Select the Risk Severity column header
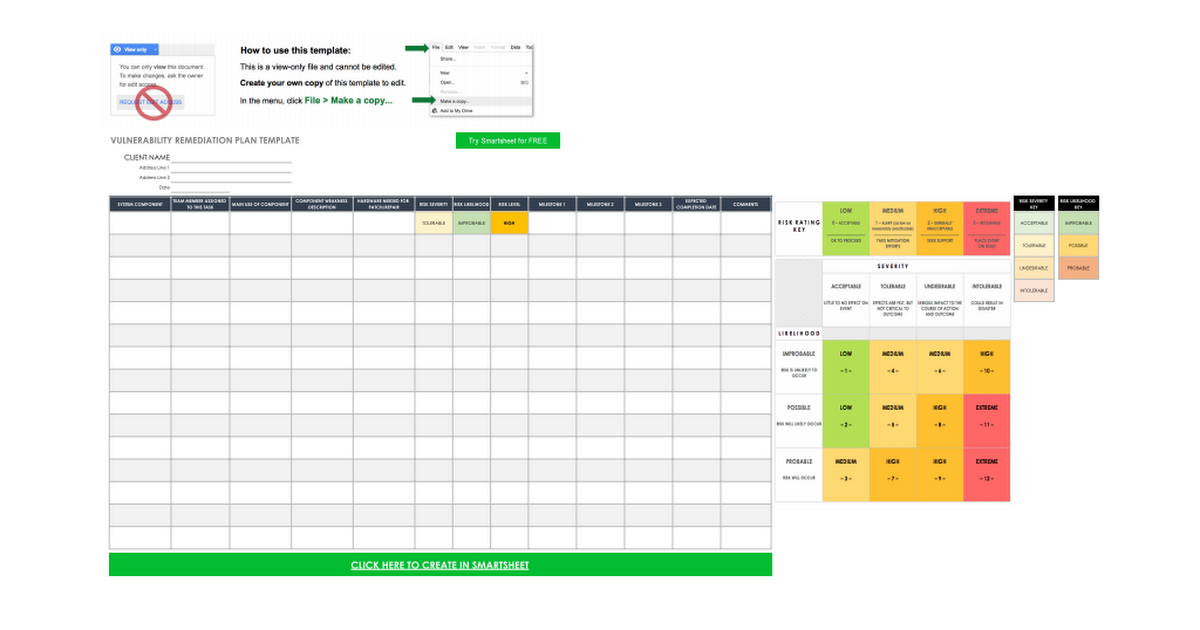Screen dimensions: 1200x630 (434, 204)
